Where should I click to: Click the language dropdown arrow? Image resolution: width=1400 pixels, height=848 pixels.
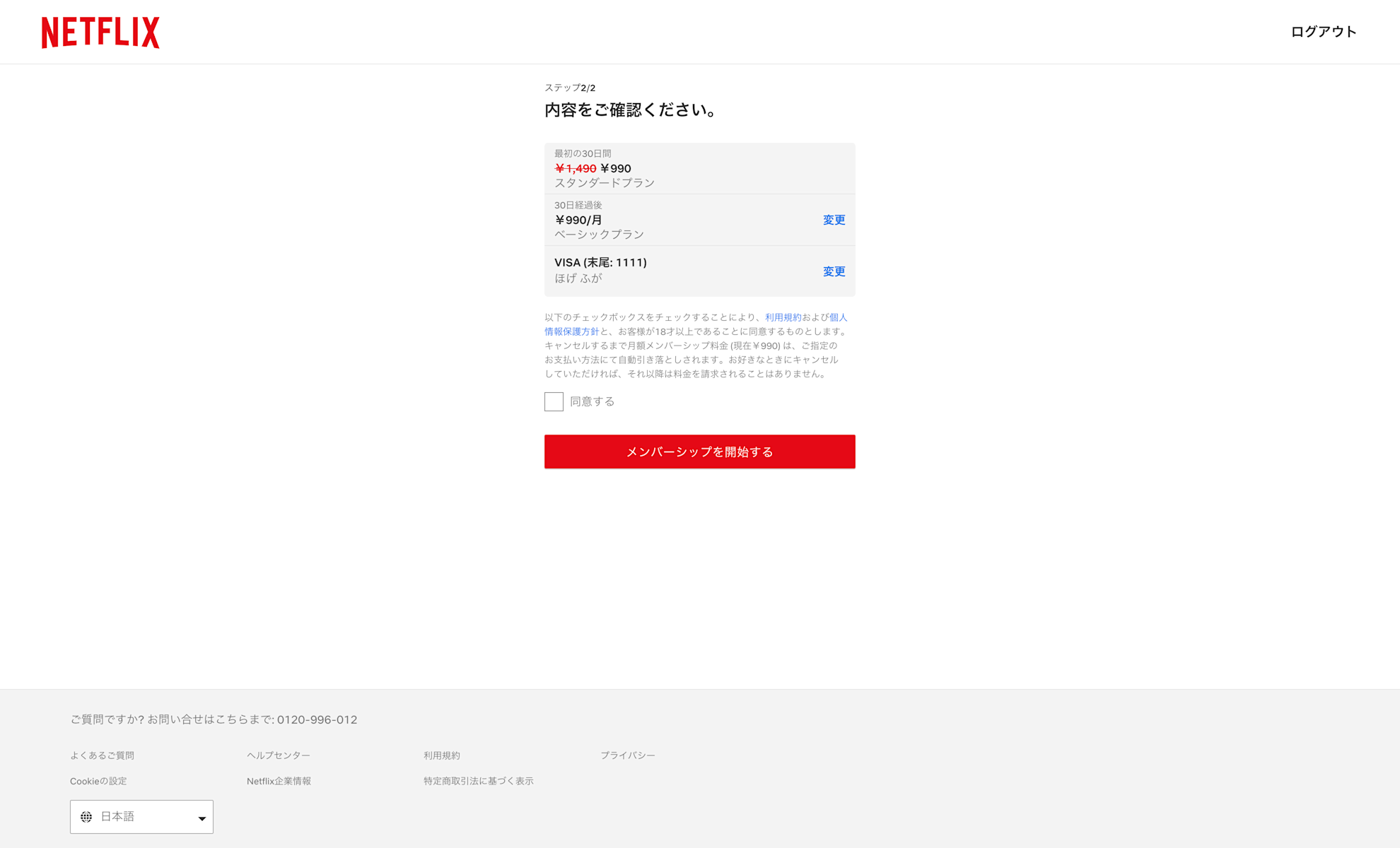tap(202, 818)
